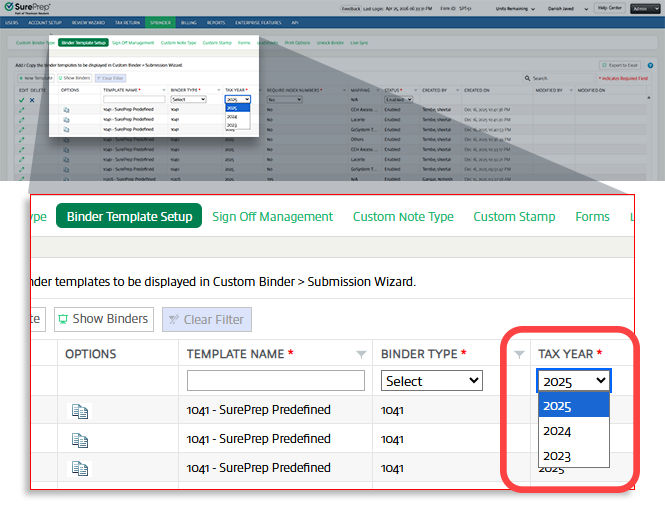The image size is (665, 524).
Task: Select the enlarged Forms tab
Action: pos(592,217)
